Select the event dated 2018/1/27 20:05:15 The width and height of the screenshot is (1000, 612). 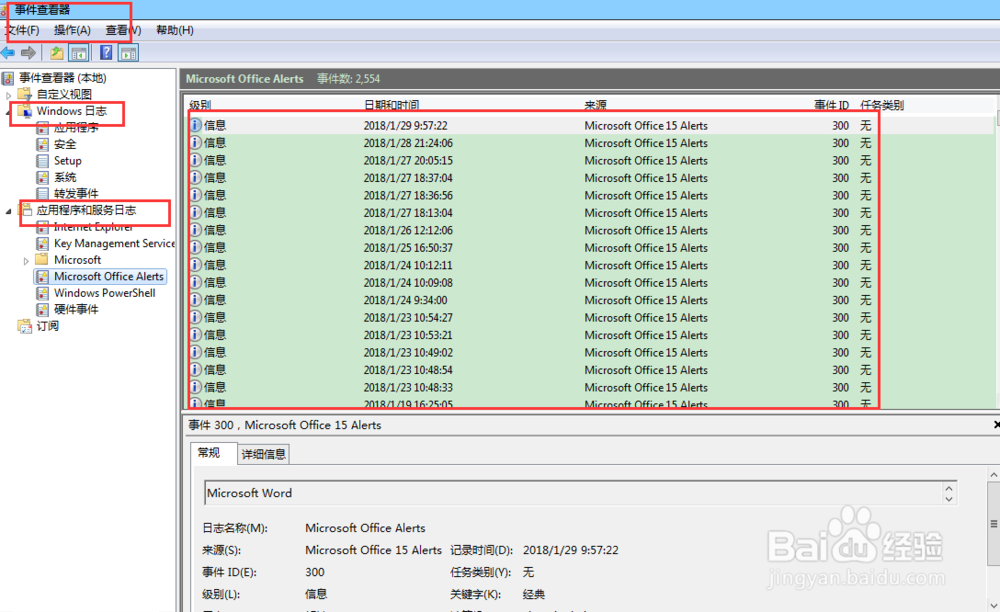point(591,161)
